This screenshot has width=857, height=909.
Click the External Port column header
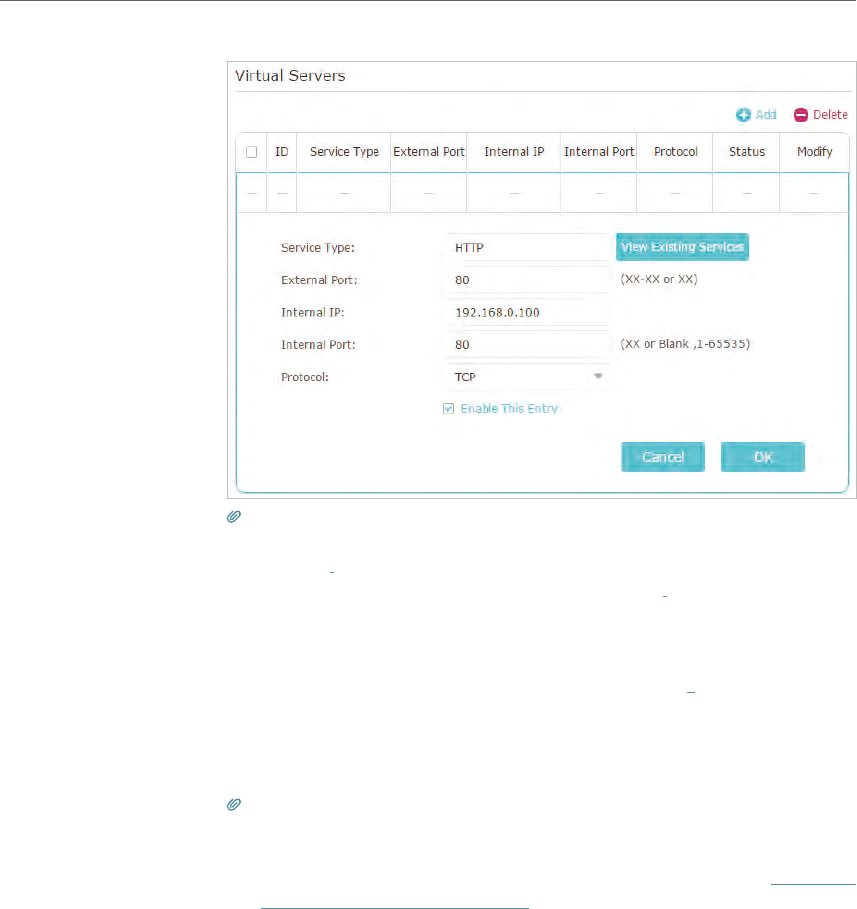point(428,152)
